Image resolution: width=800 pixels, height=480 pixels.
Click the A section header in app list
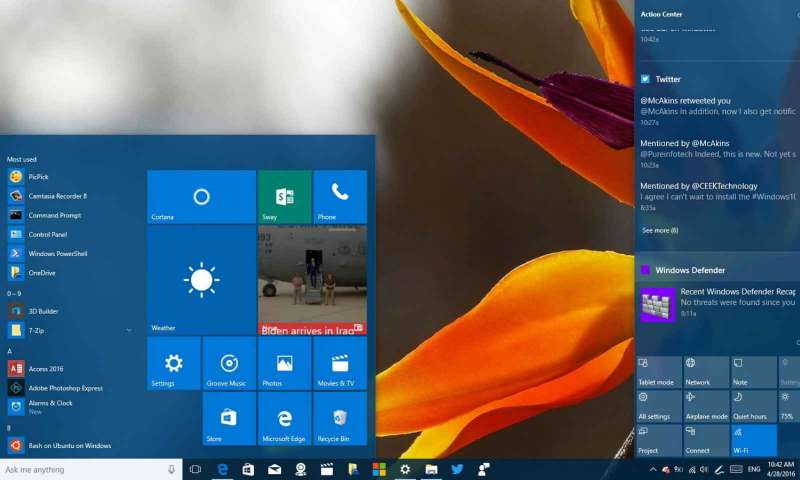point(9,351)
